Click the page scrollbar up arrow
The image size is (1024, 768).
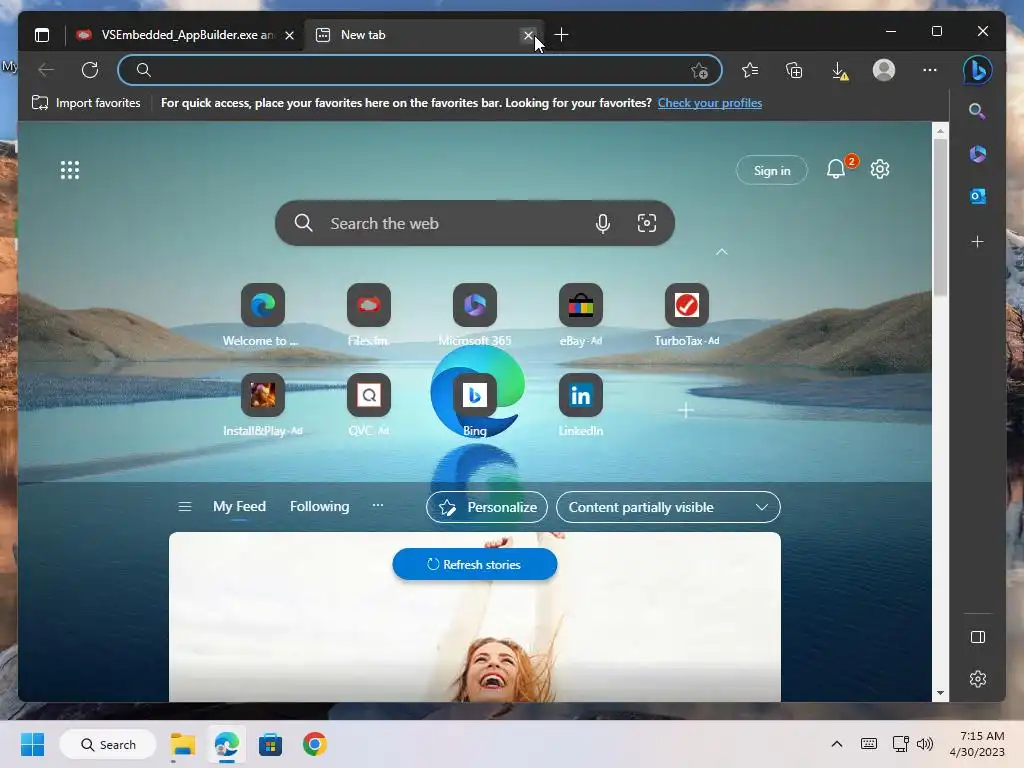pos(940,131)
